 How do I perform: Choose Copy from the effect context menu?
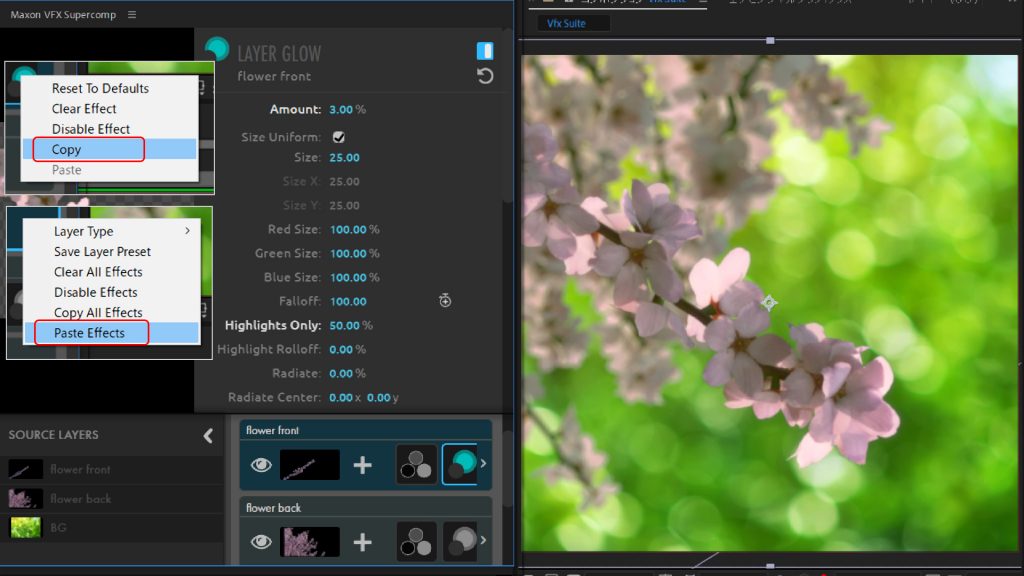(x=67, y=149)
